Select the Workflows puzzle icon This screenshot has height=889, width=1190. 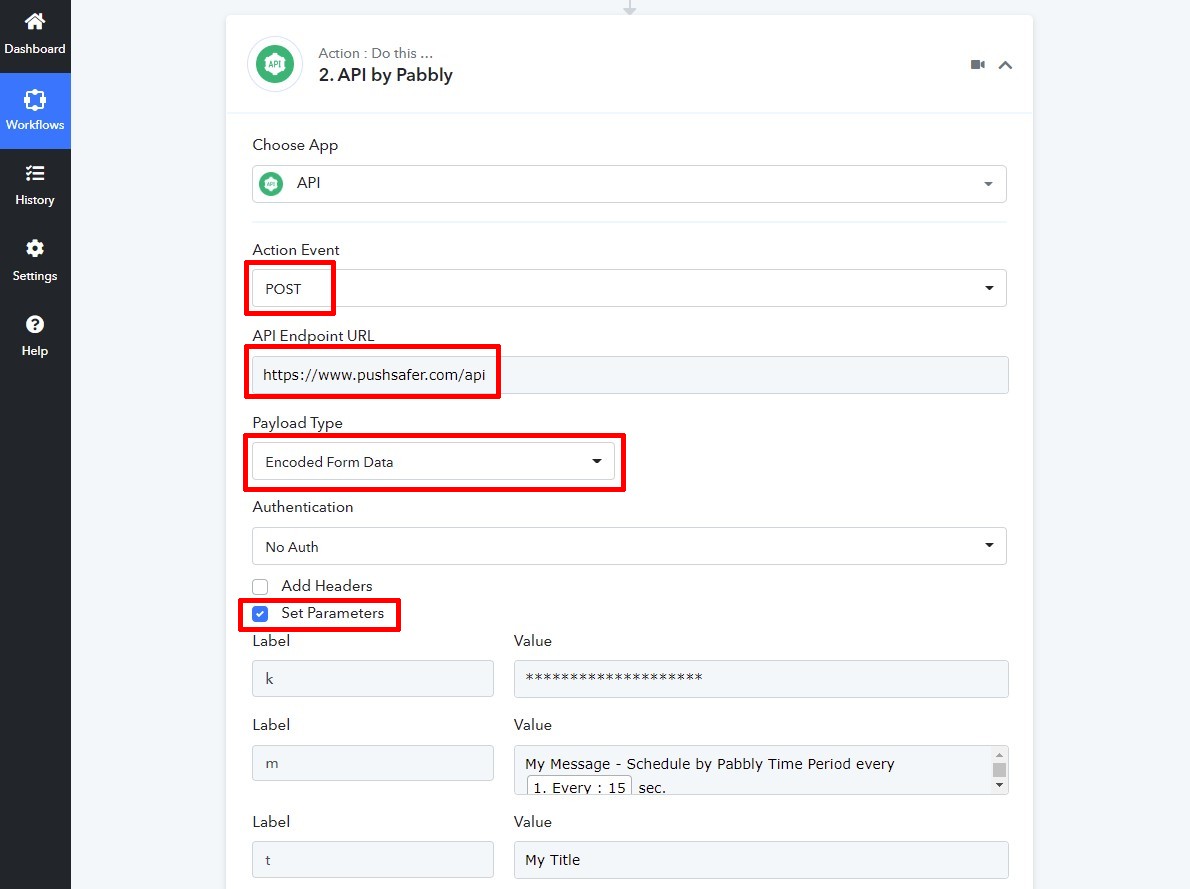click(x=35, y=99)
